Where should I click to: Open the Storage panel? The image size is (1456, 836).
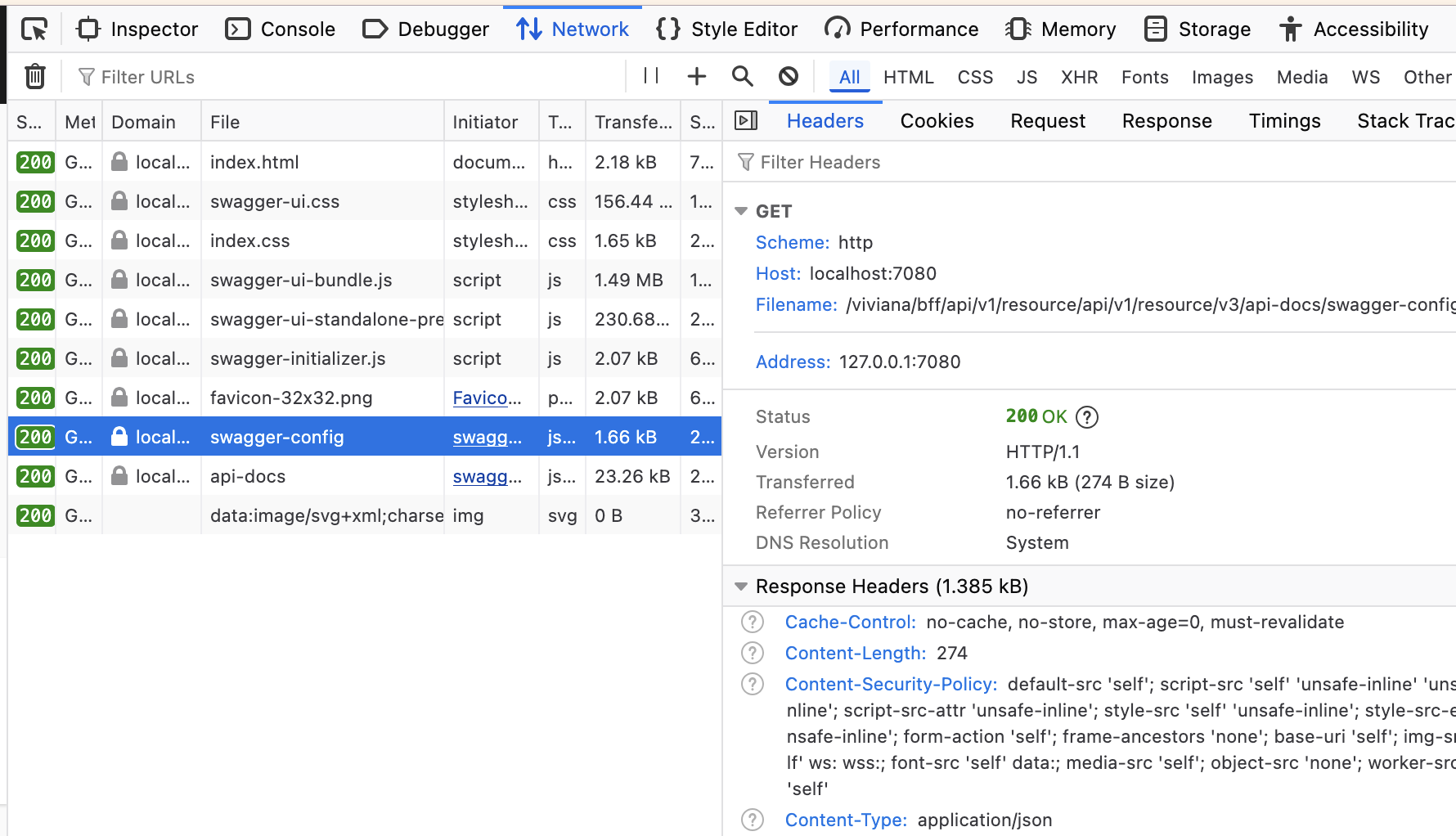(x=1198, y=29)
